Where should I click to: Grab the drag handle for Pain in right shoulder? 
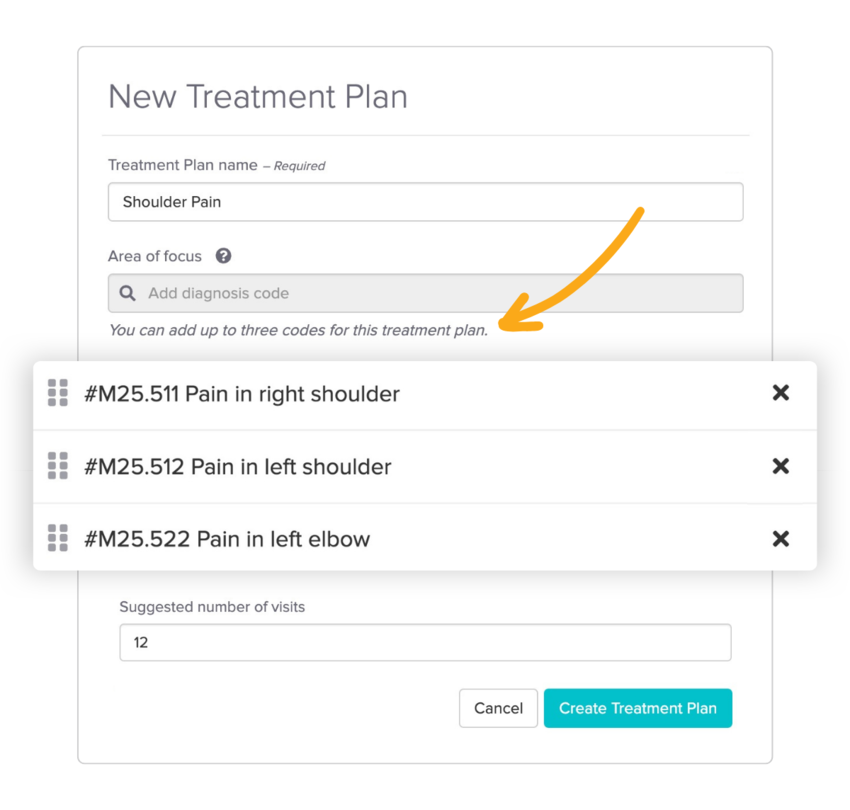point(58,393)
